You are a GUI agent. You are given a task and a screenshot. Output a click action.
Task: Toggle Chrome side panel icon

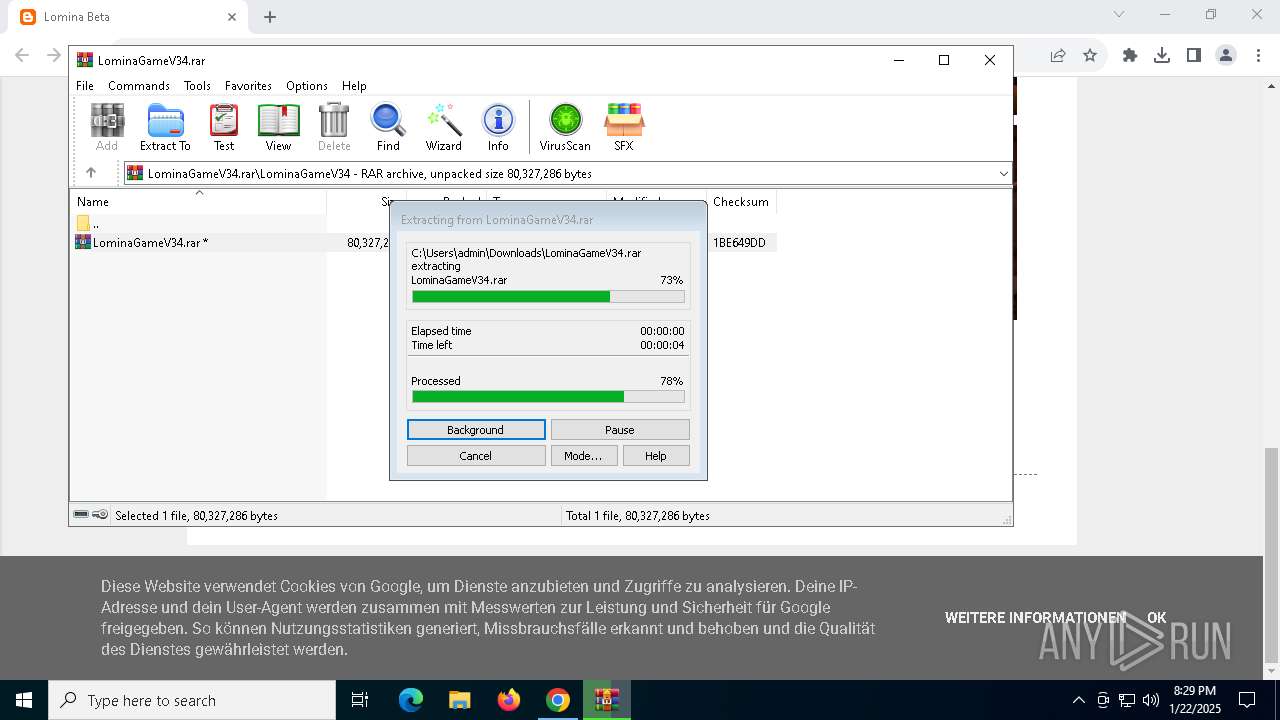[1194, 56]
